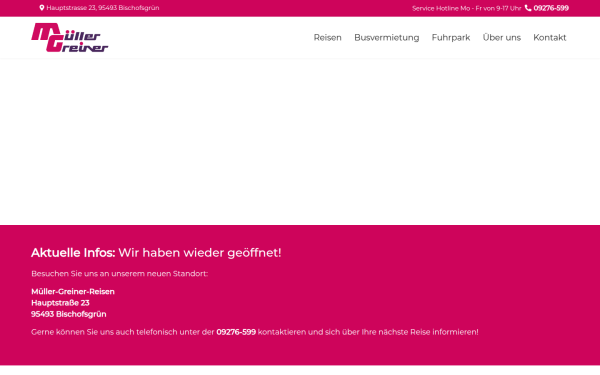Click the Aktuelle Infos heading
The height and width of the screenshot is (375, 600).
click(x=156, y=253)
